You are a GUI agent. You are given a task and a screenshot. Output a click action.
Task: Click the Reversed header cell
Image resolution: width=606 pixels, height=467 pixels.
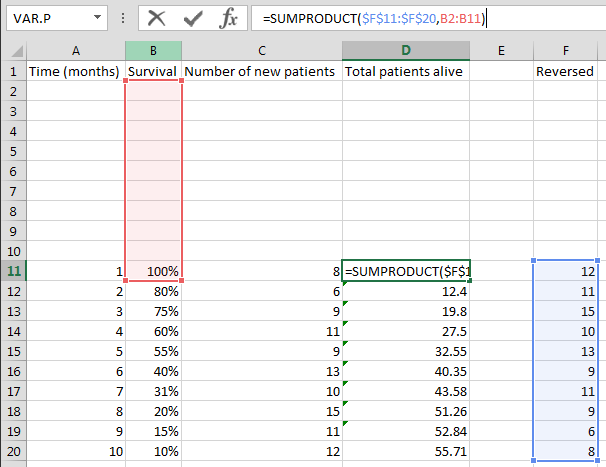click(x=569, y=71)
